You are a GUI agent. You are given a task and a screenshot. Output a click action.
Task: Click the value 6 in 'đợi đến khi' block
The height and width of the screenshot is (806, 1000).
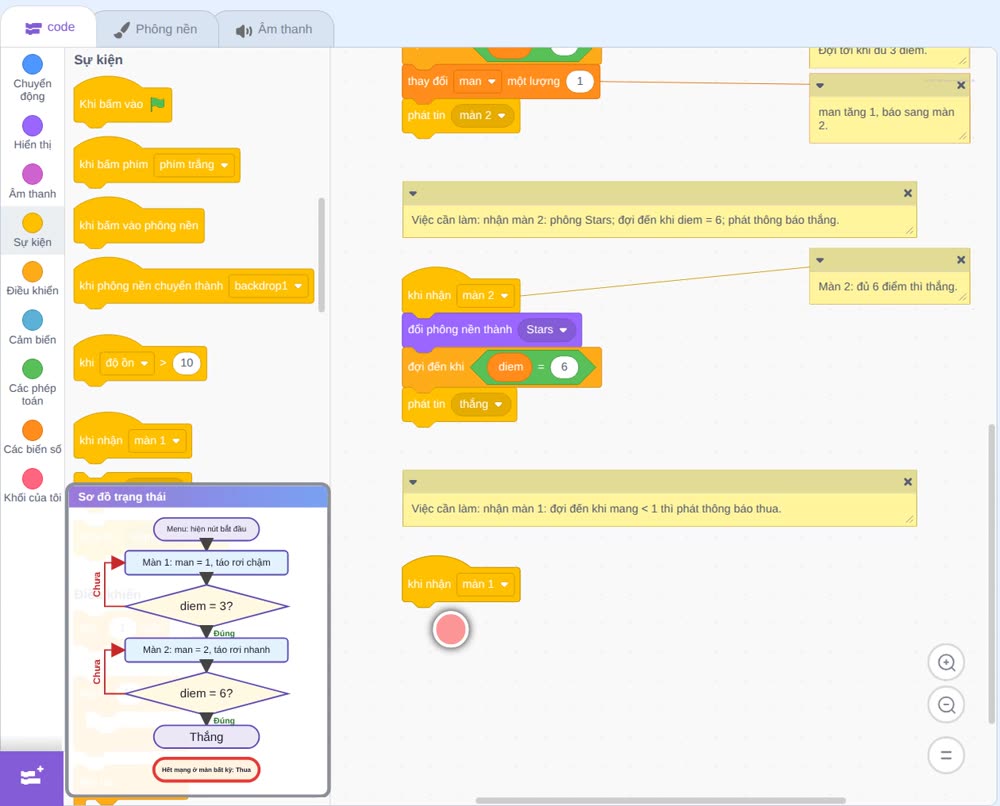(x=564, y=367)
